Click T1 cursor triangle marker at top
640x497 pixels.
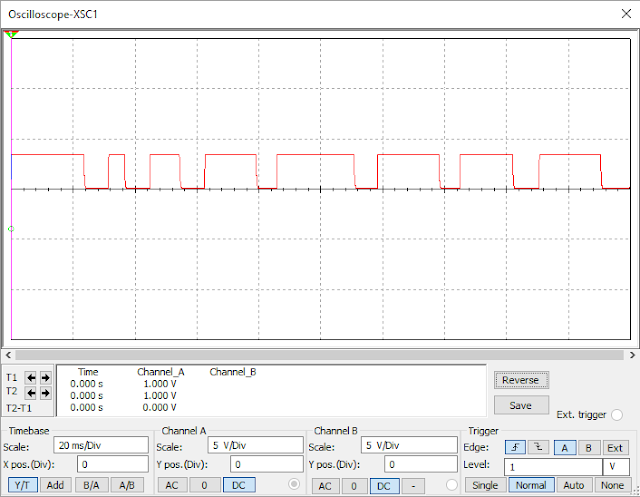(11, 34)
